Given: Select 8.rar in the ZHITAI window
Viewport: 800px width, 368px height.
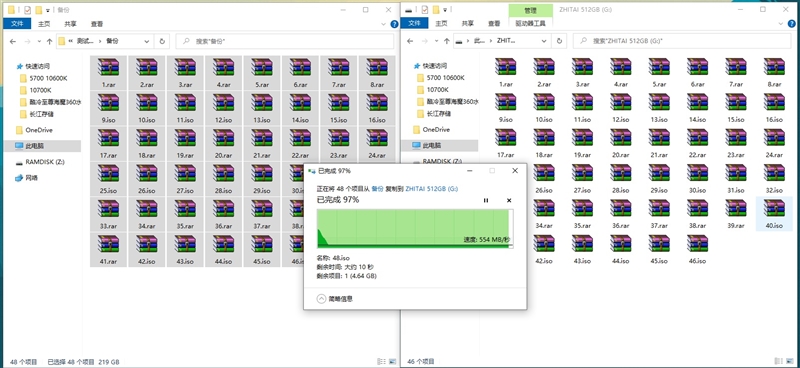Looking at the screenshot, I should tap(774, 72).
